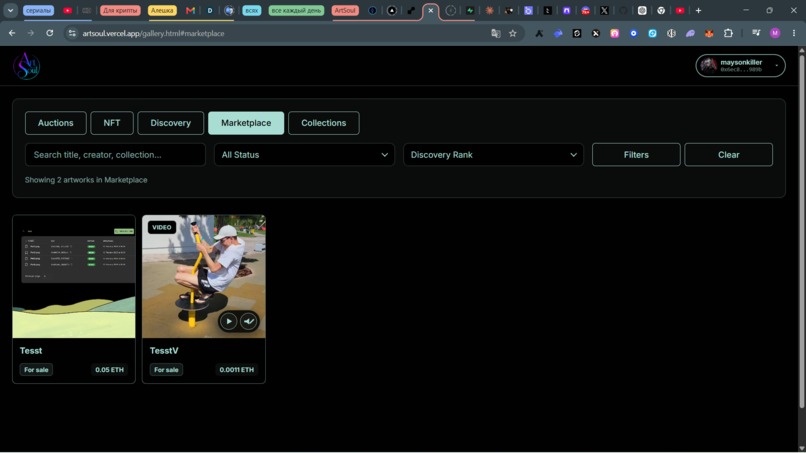Switch to the first YouTube tab
The width and height of the screenshot is (806, 453).
tap(67, 10)
